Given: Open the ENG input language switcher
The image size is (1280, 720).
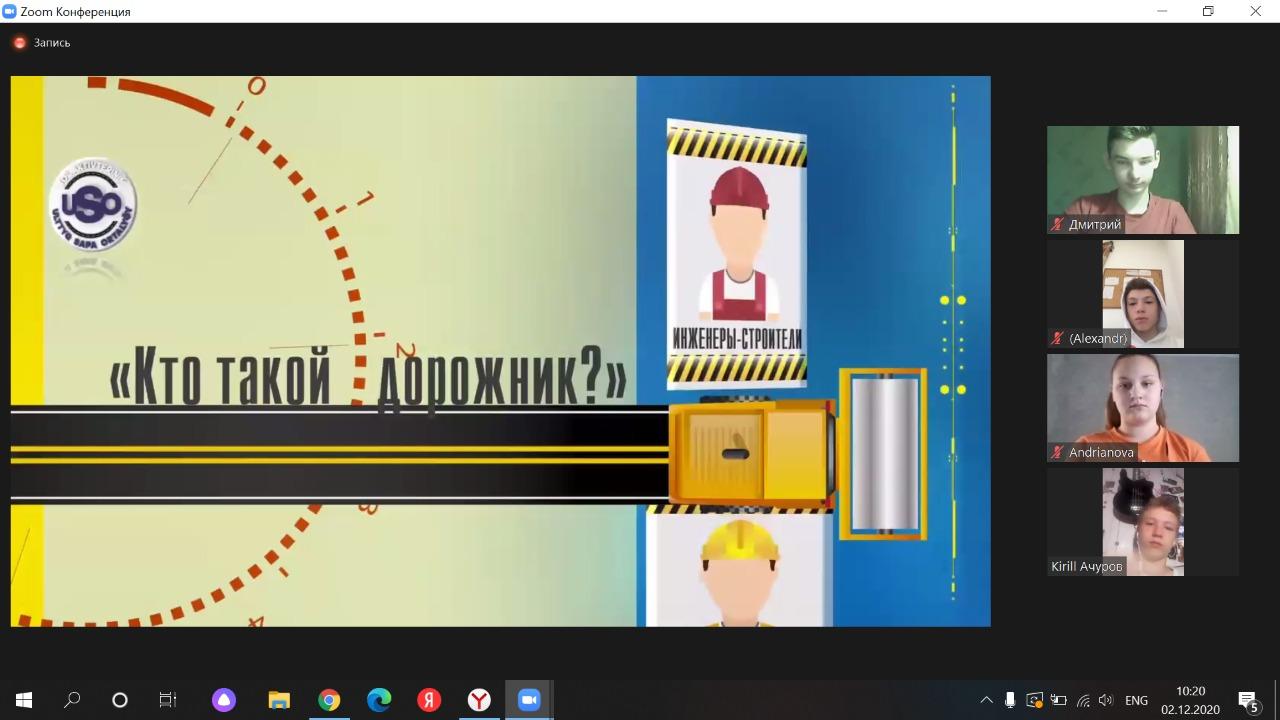Looking at the screenshot, I should [1136, 700].
